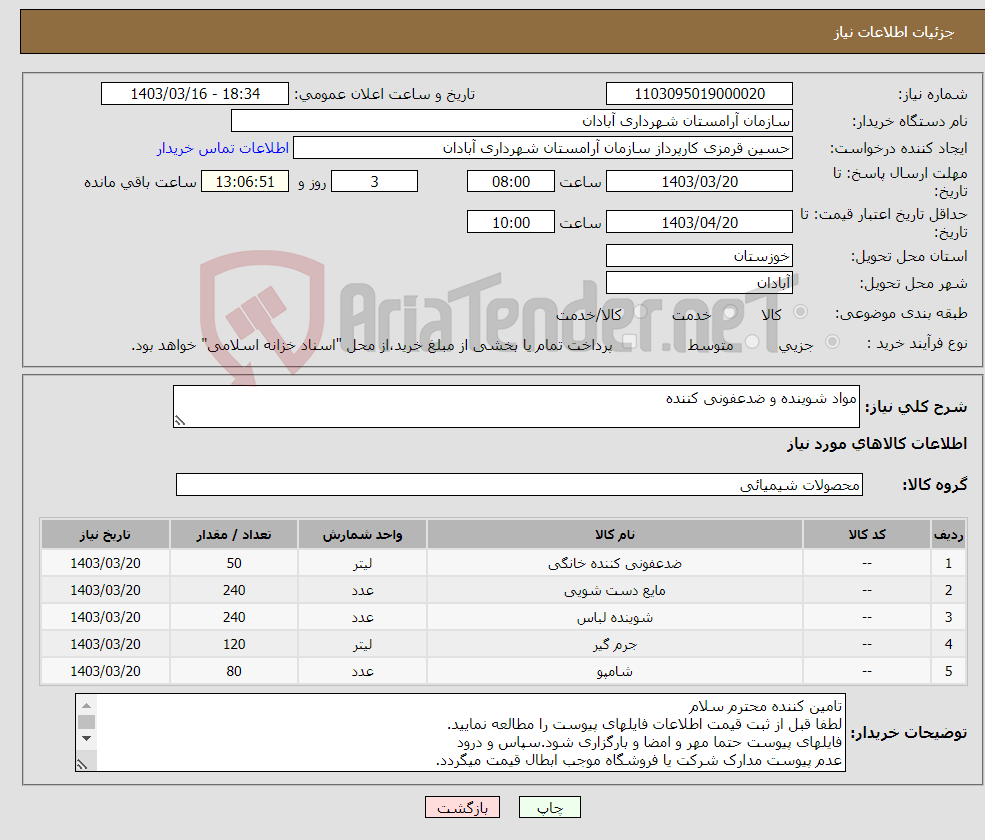Select the کالا/خدمت radio button
Screen dimensions: 985x840
(640, 311)
